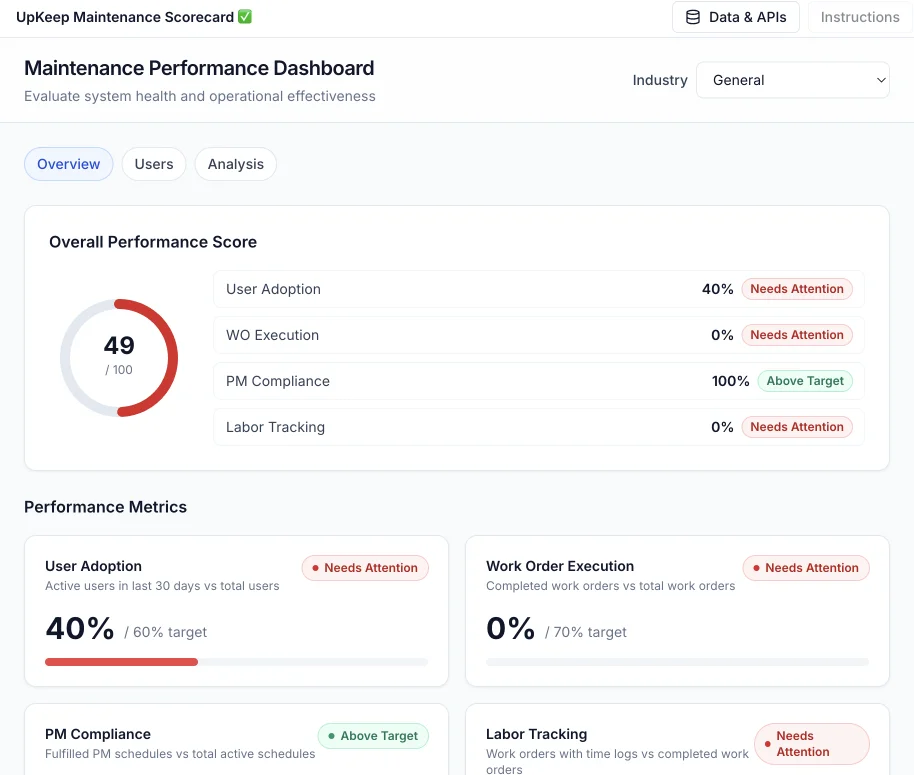Click the chevron arrow on Industry selector
This screenshot has width=914, height=775.
point(880,80)
